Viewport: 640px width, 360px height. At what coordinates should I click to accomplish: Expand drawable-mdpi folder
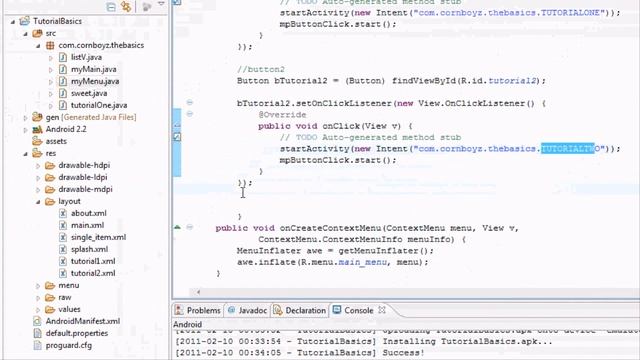pyautogui.click(x=38, y=190)
